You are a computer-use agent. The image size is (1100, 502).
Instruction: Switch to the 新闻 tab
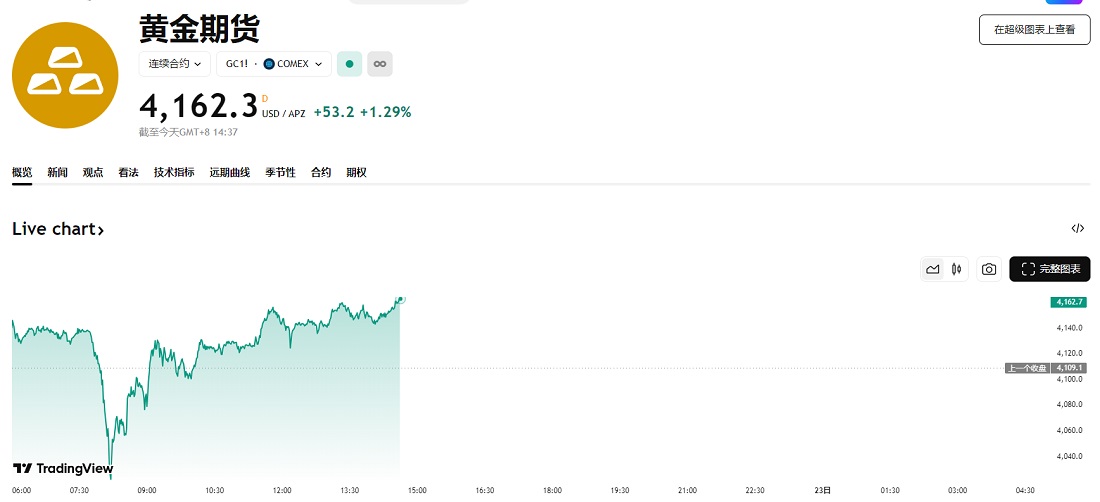pos(58,173)
